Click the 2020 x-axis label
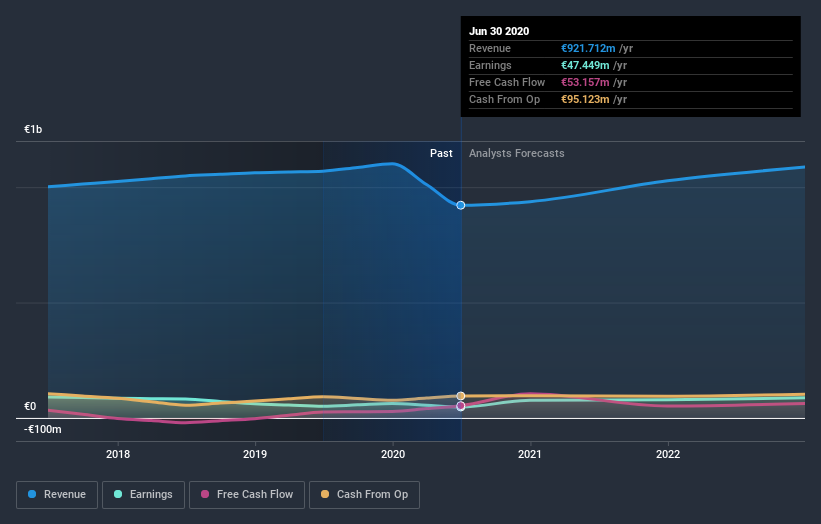Image resolution: width=821 pixels, height=524 pixels. (393, 454)
